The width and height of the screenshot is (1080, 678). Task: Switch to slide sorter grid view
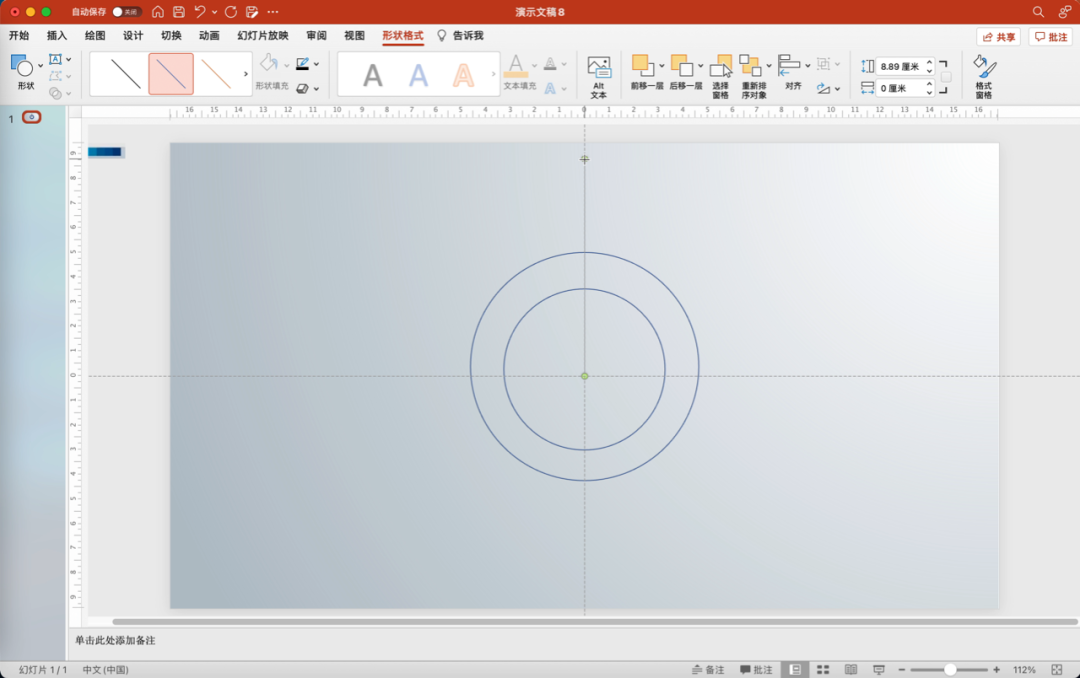click(x=822, y=670)
